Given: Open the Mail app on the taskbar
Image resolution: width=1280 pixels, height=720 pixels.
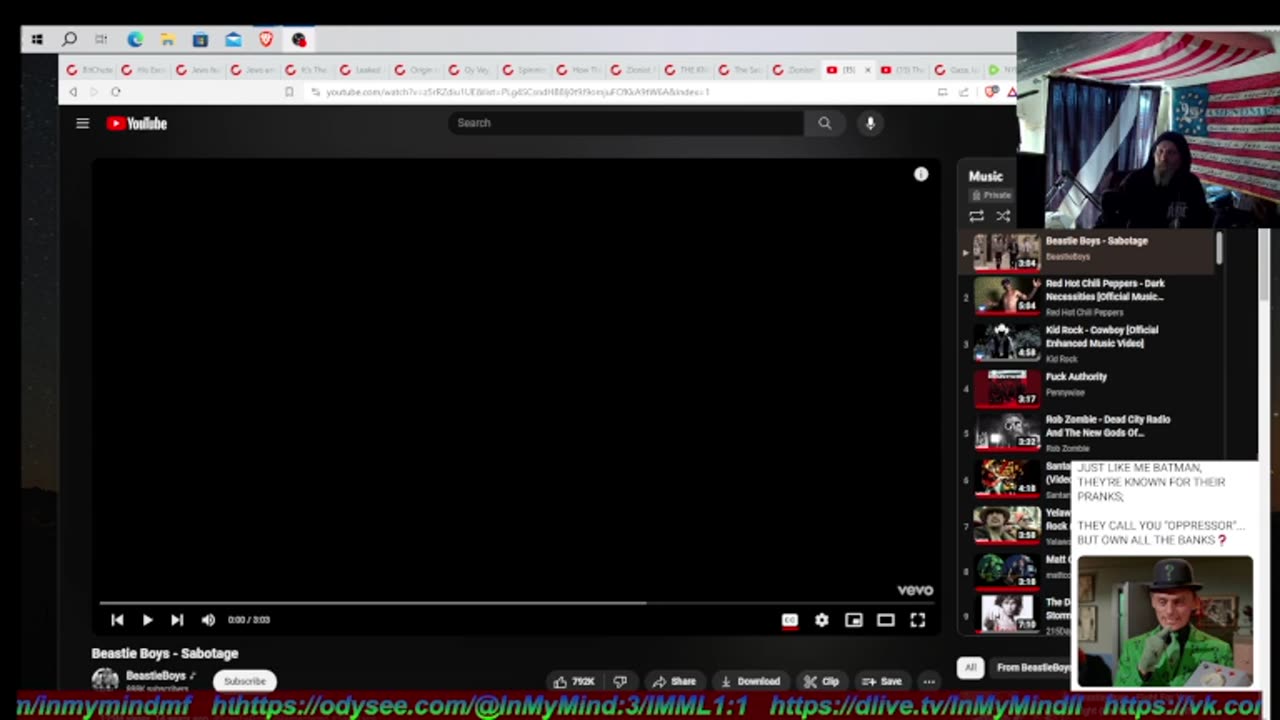Looking at the screenshot, I should 233,40.
